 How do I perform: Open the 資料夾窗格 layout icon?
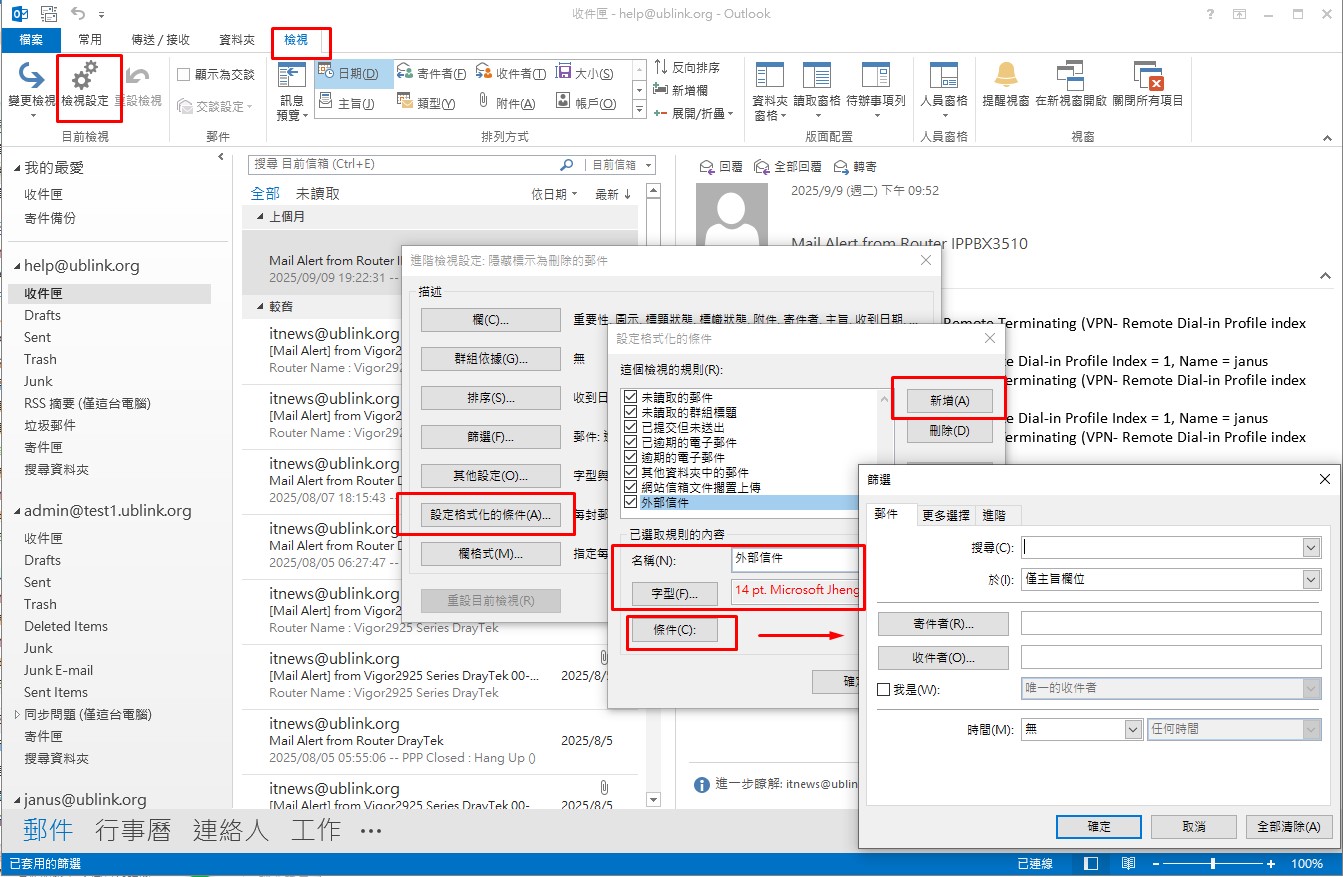(x=769, y=76)
